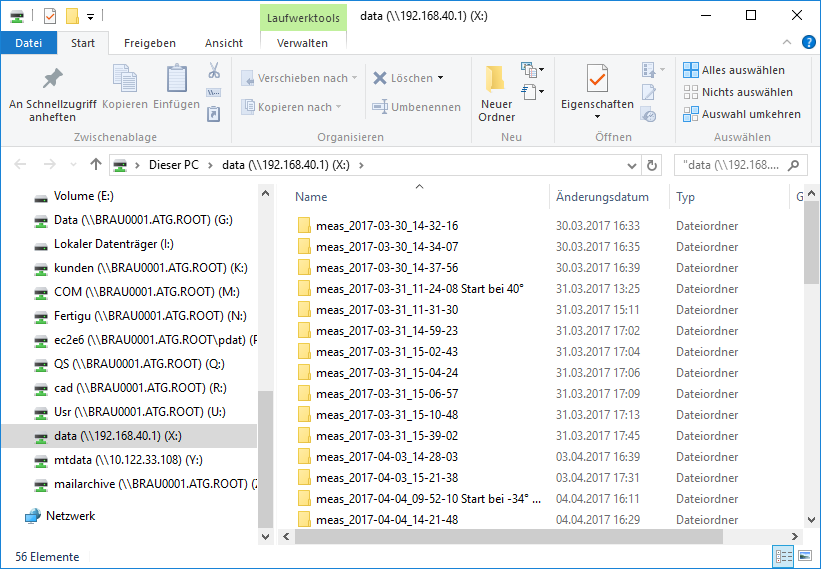Viewport: 821px width, 569px height.
Task: Create a Neuer Ordner
Action: tap(496, 94)
